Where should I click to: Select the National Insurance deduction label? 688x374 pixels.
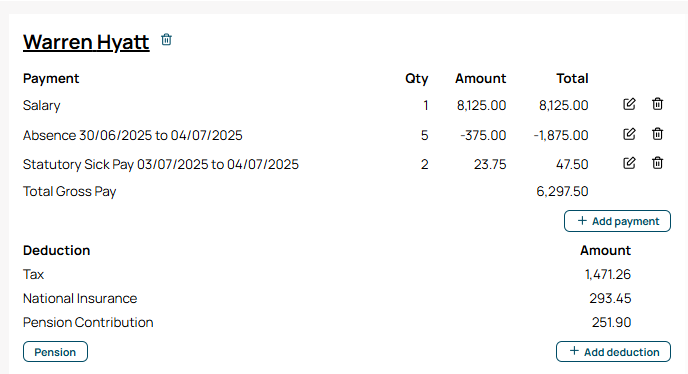tap(80, 298)
